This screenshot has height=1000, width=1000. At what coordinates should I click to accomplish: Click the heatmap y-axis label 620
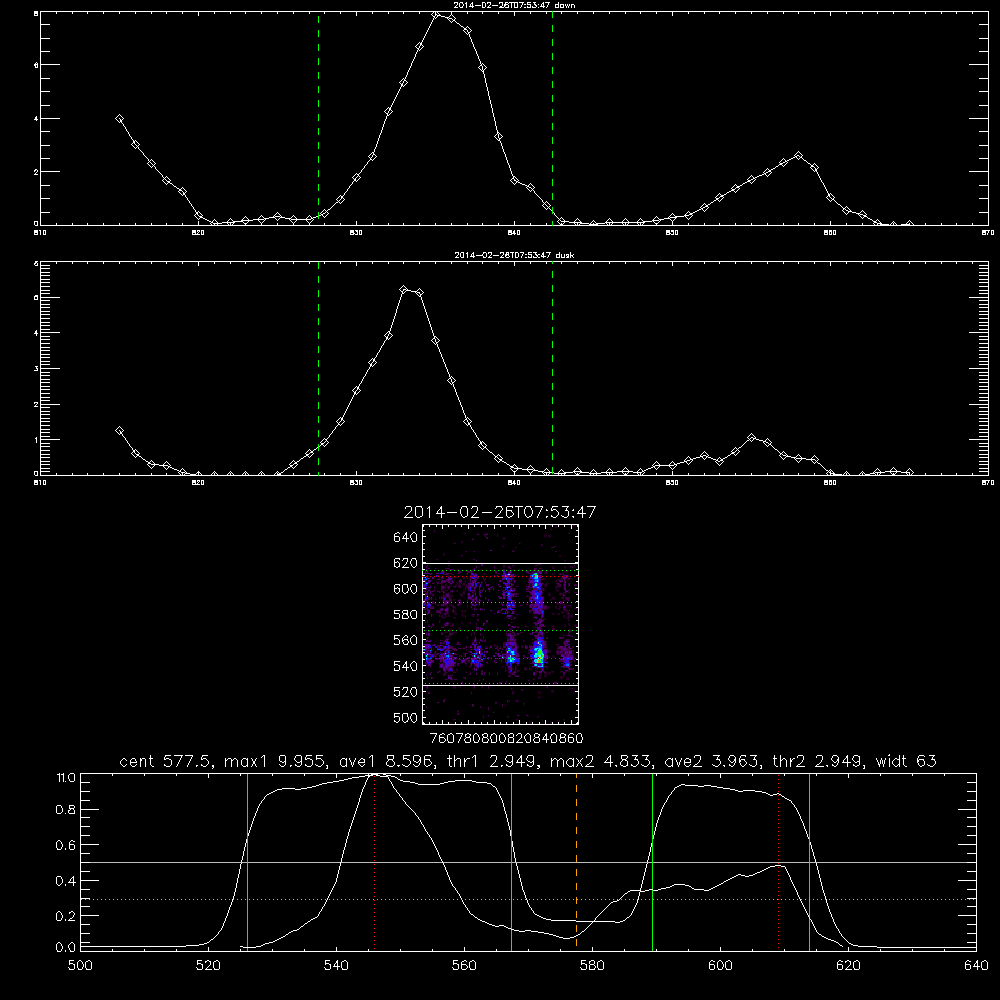click(406, 563)
